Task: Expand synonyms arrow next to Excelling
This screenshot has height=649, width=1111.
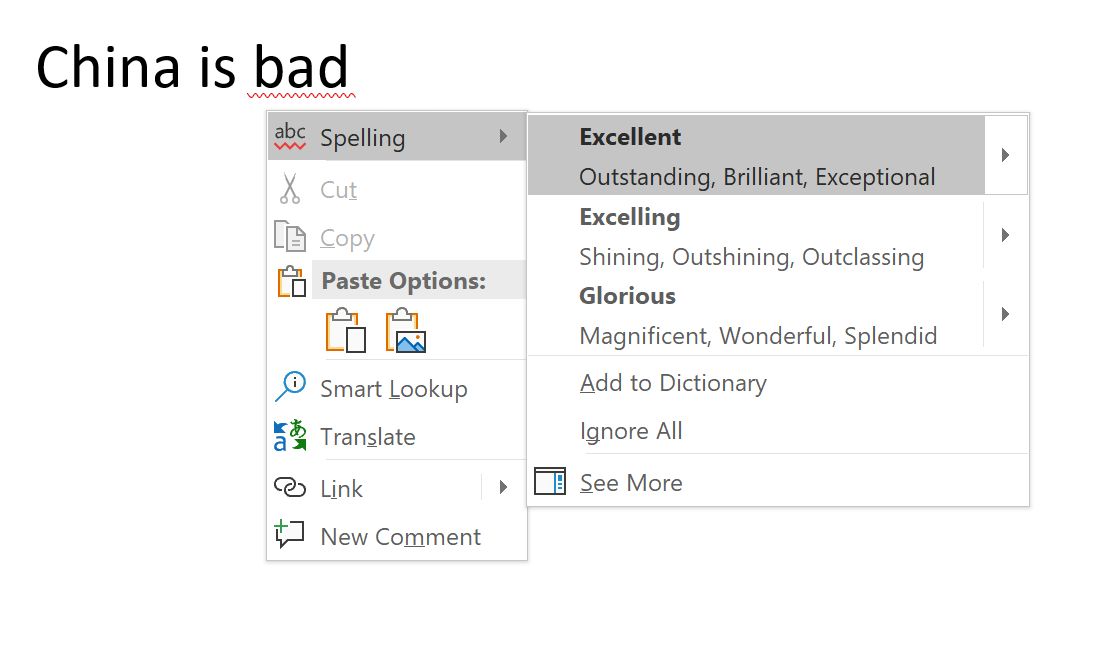Action: tap(1006, 235)
